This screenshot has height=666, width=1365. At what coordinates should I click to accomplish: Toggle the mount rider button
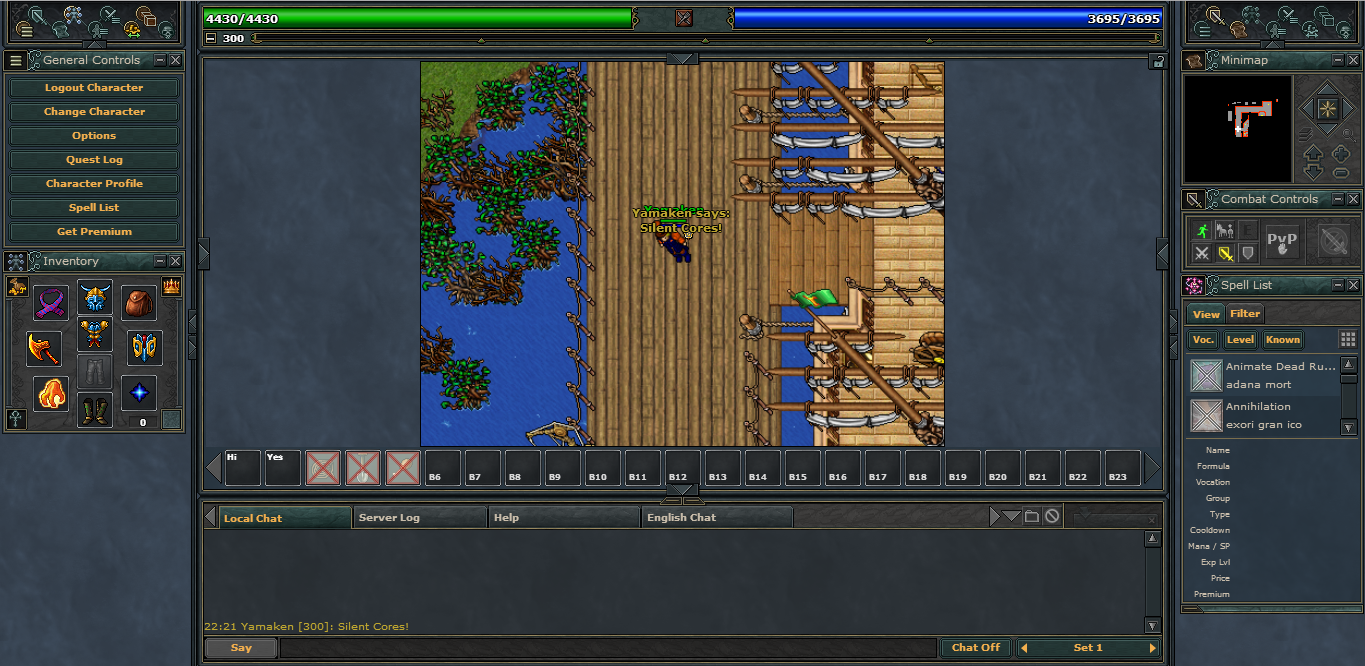[x=1225, y=230]
